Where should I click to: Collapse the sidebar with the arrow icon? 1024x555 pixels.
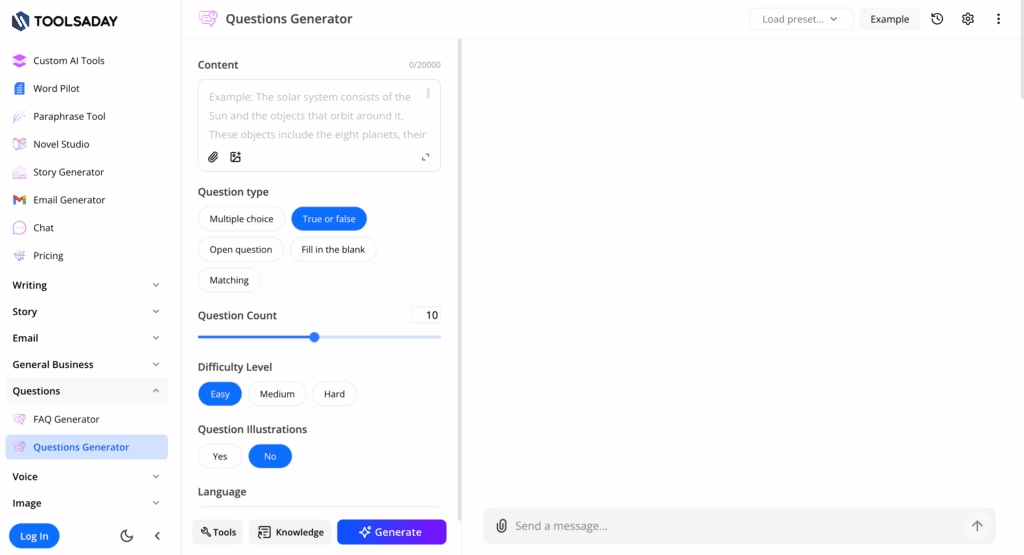(157, 536)
